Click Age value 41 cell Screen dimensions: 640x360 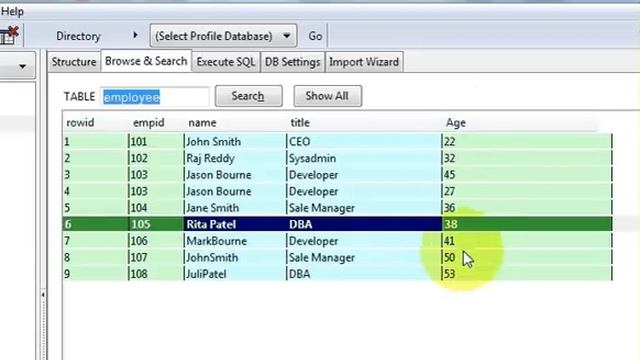pyautogui.click(x=527, y=241)
